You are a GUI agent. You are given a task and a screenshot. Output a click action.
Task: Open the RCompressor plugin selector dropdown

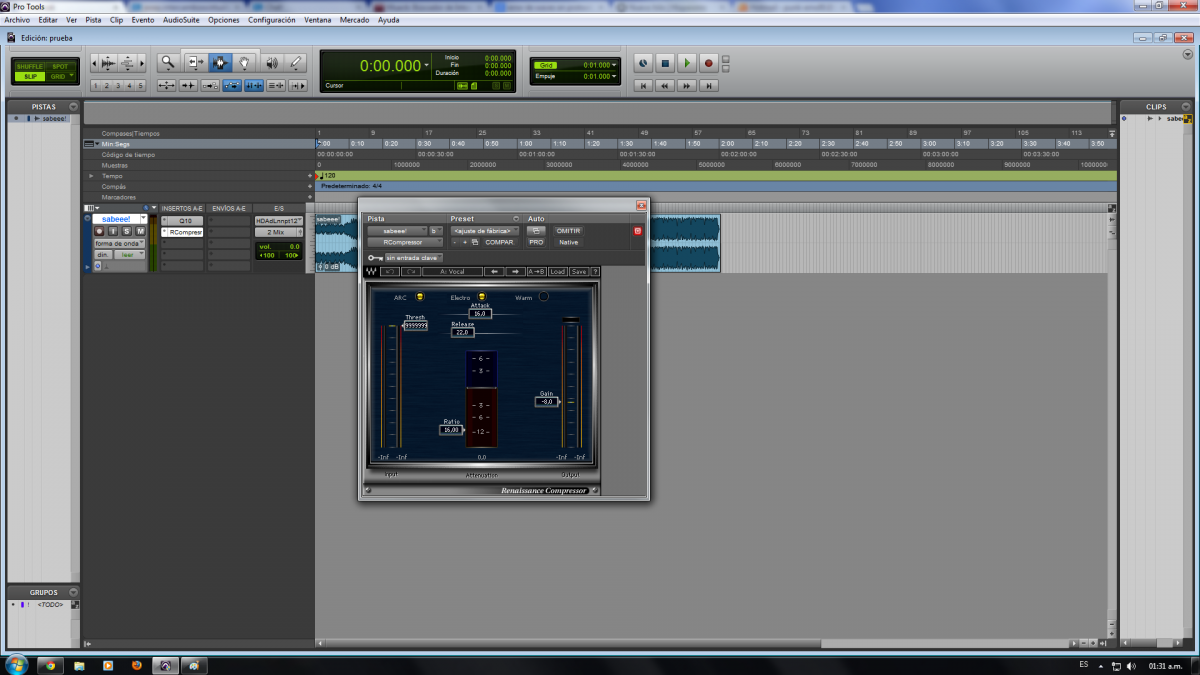(406, 242)
